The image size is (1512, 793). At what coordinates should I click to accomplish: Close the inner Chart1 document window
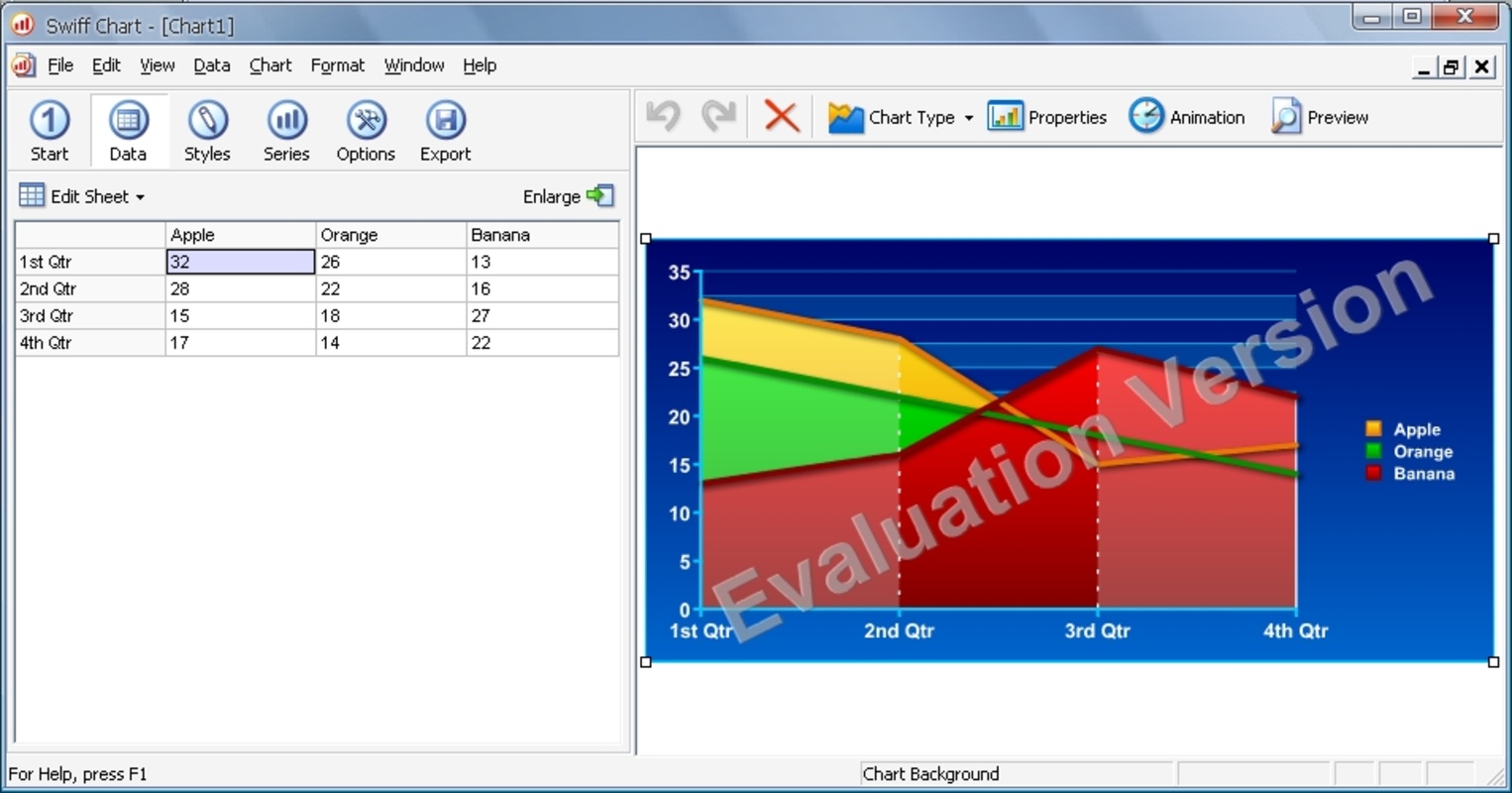(x=1481, y=66)
